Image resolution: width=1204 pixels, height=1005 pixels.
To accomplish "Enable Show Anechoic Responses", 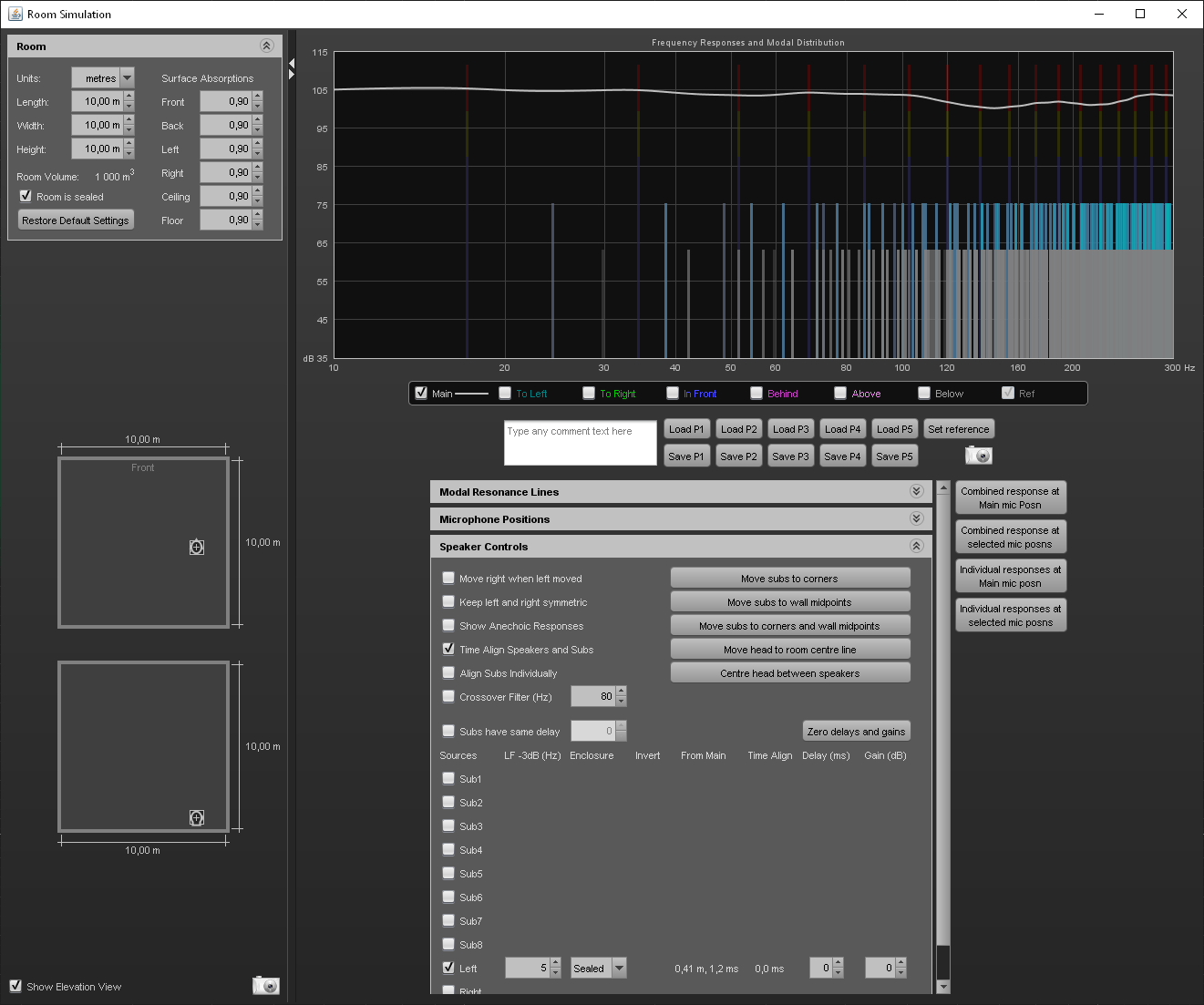I will click(x=448, y=625).
